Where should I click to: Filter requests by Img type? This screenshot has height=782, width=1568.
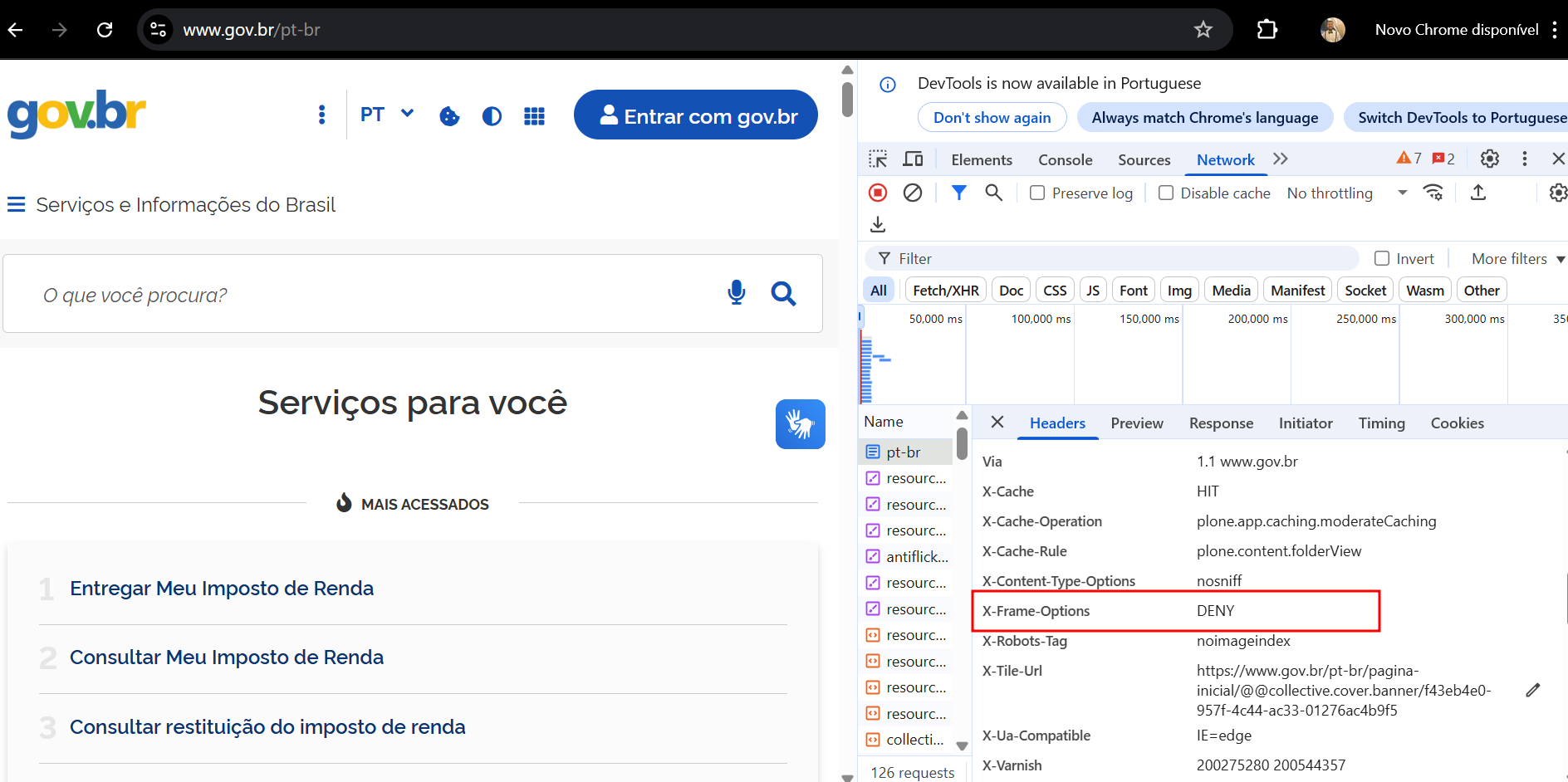[x=1179, y=291]
